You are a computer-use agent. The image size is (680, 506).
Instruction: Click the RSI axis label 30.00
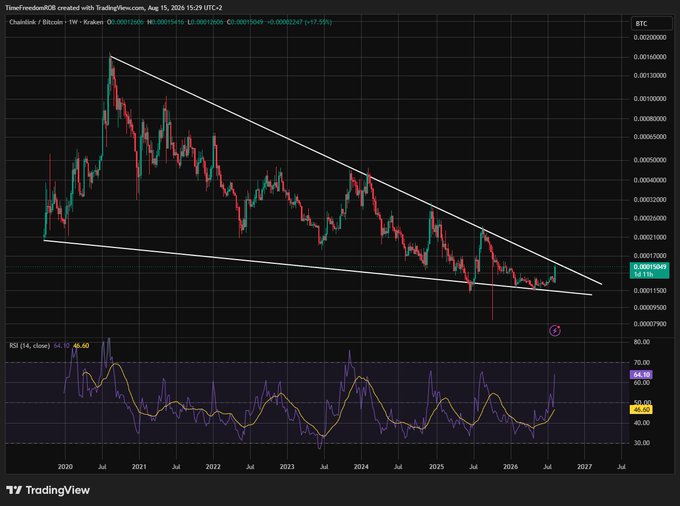coord(641,443)
